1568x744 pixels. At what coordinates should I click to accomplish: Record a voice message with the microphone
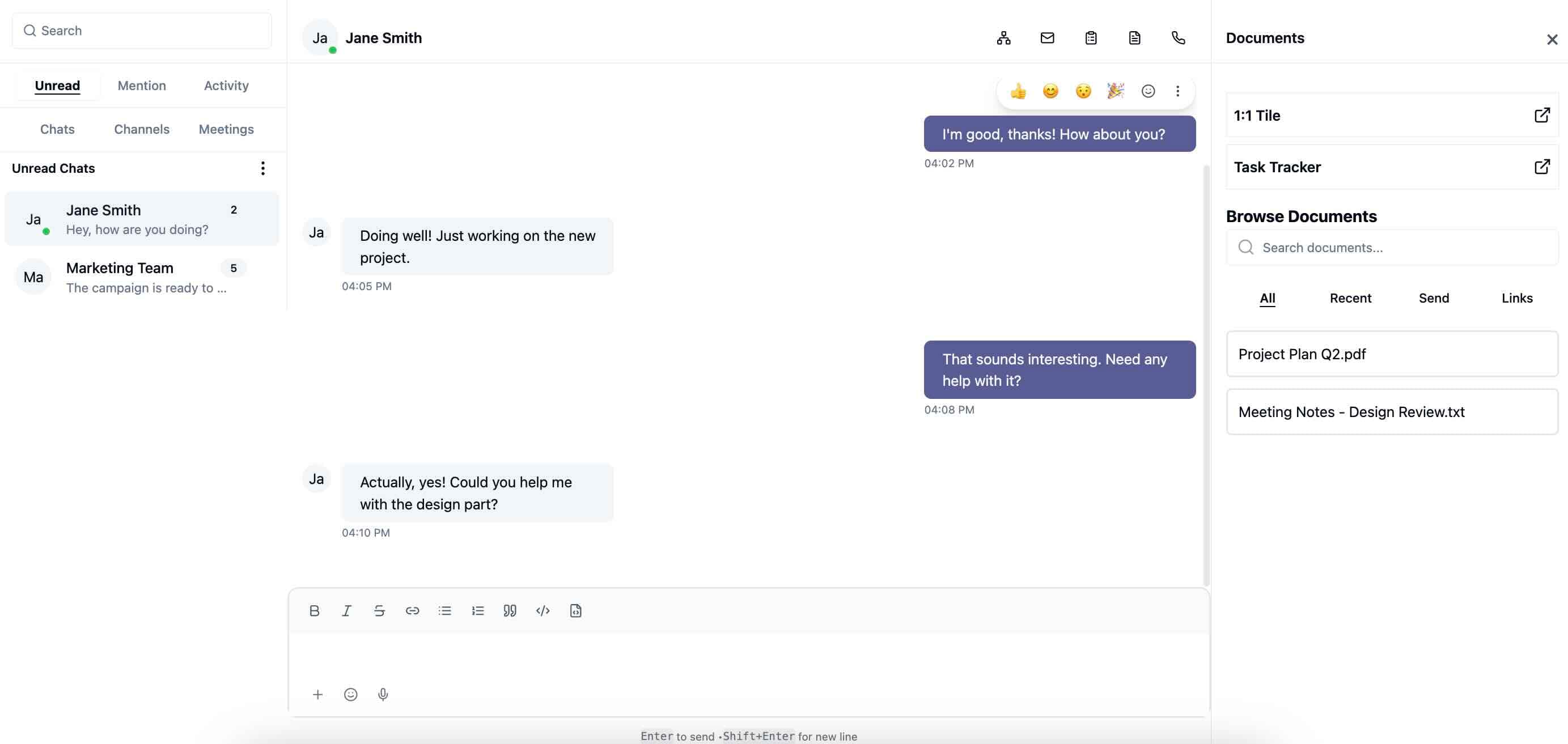coord(383,694)
